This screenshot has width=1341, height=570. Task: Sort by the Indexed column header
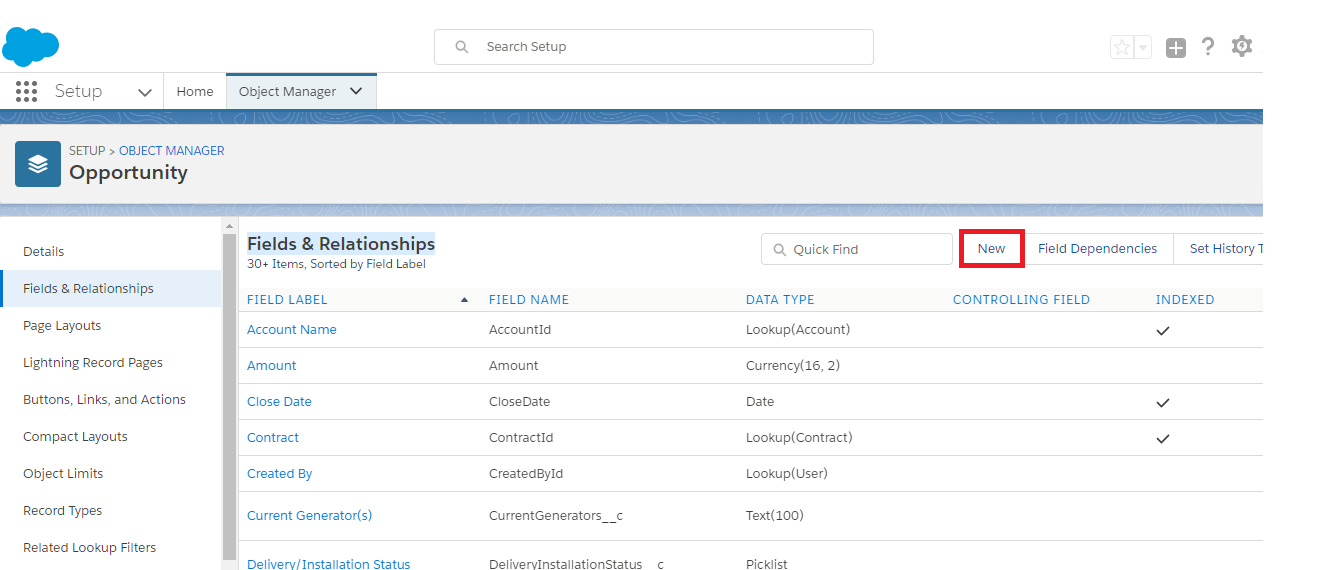point(1185,300)
